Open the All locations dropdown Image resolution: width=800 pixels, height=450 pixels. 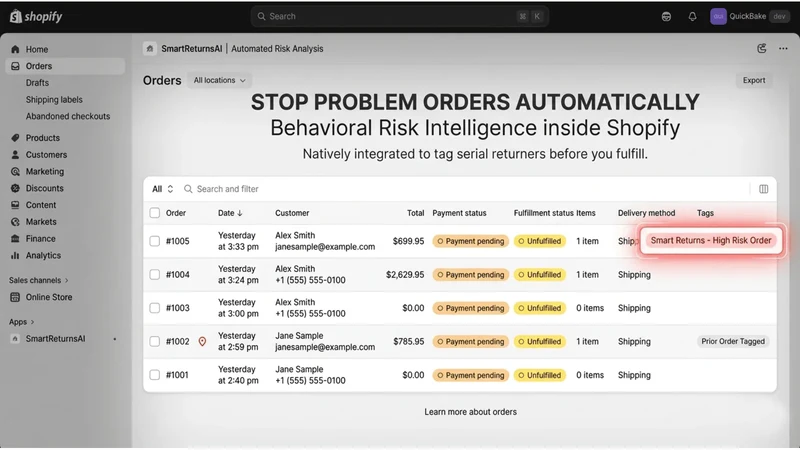(219, 80)
